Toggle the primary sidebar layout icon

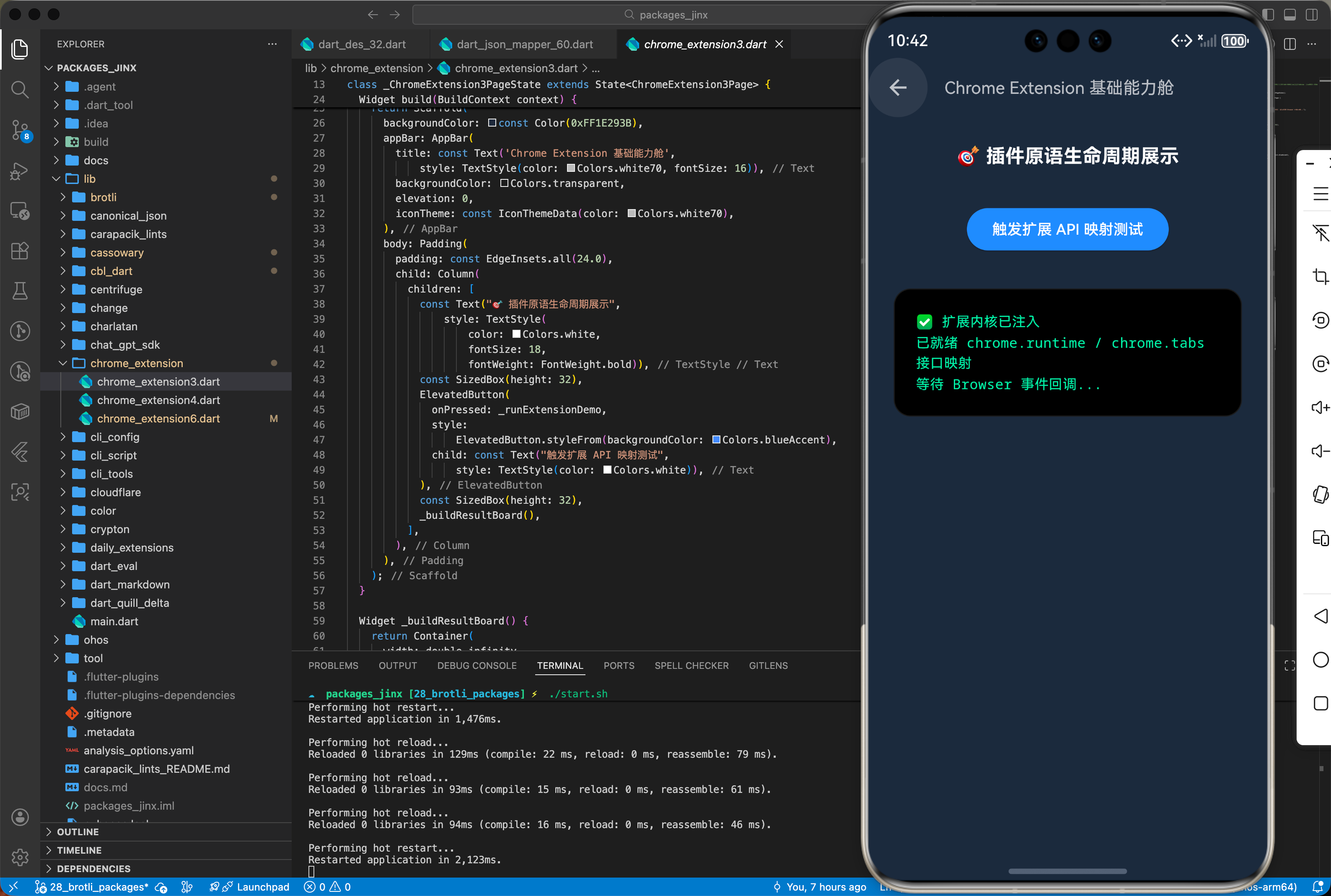tap(1268, 15)
